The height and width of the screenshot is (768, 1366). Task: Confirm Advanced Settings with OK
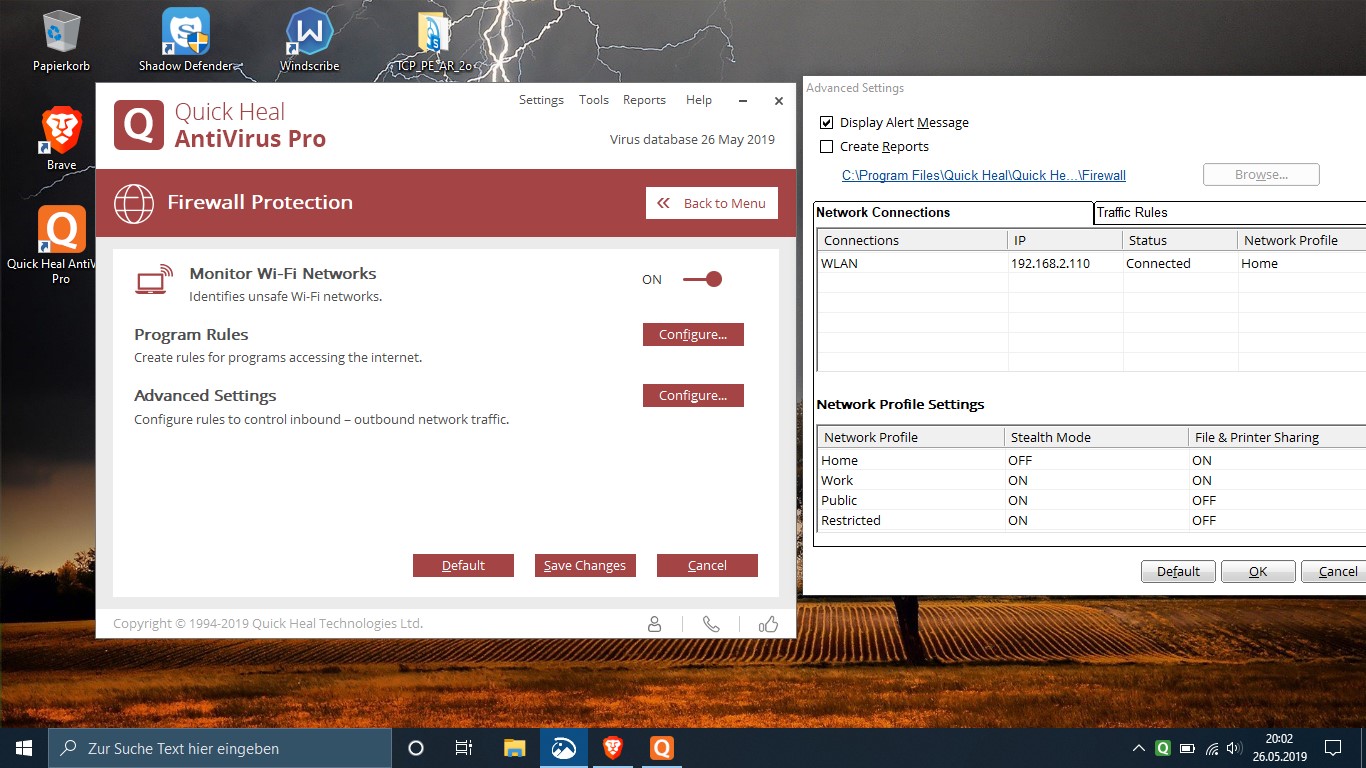(1258, 572)
